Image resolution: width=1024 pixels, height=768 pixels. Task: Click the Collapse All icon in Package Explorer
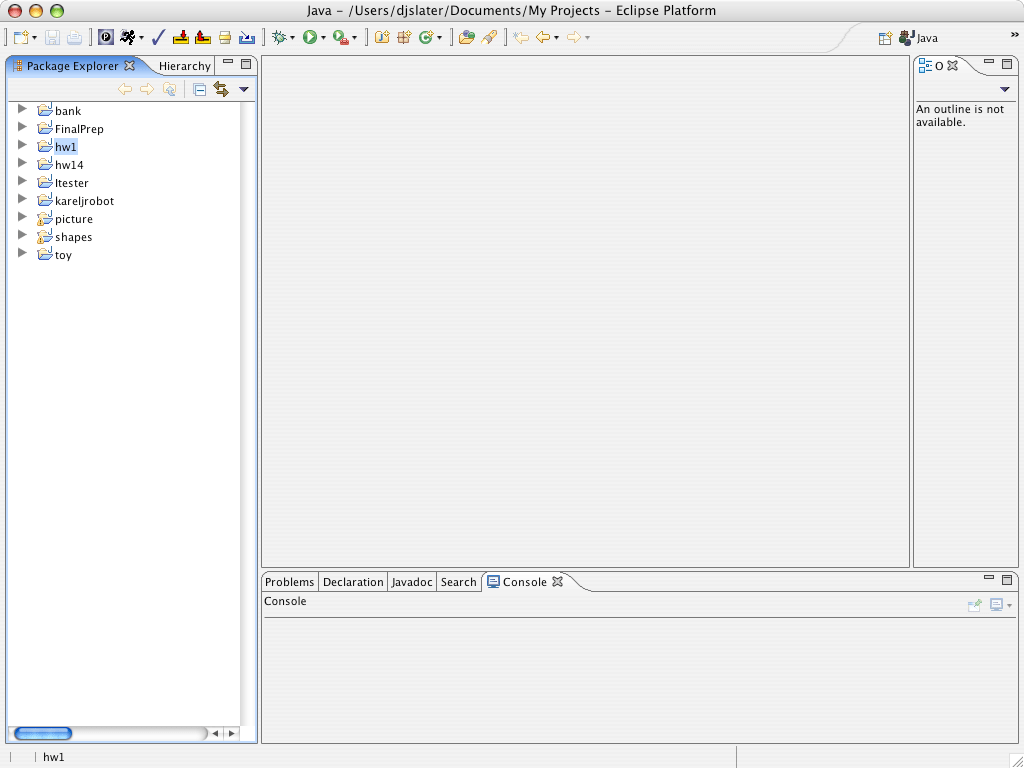tap(198, 89)
